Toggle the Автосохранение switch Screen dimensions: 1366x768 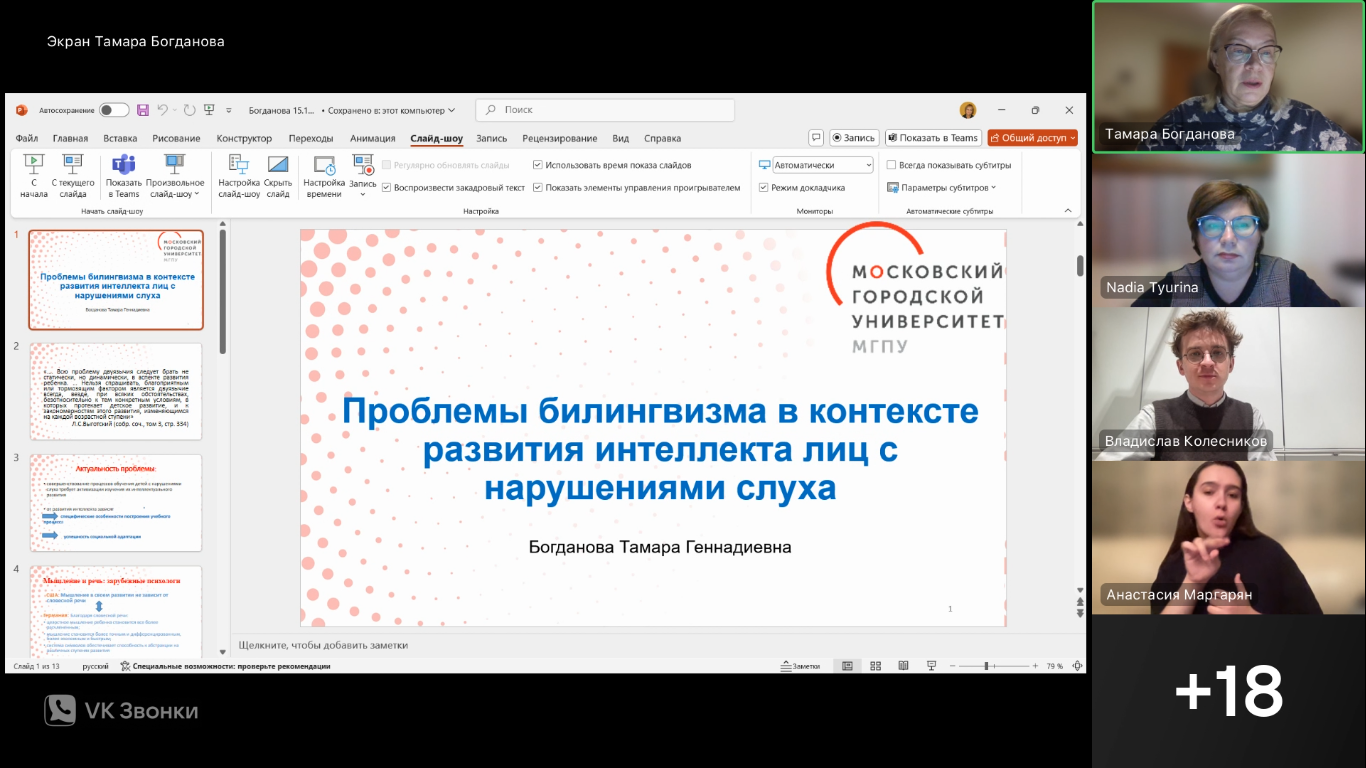(x=113, y=110)
